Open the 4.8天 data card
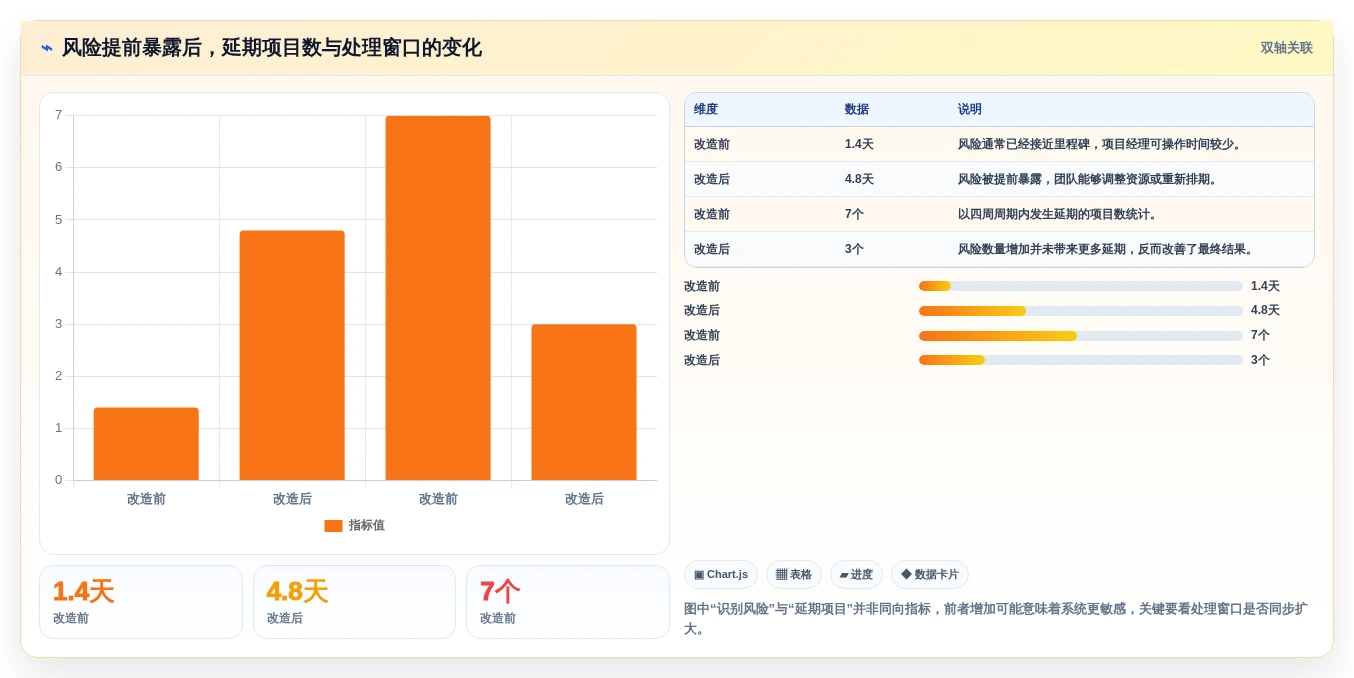The image size is (1354, 678). click(355, 602)
